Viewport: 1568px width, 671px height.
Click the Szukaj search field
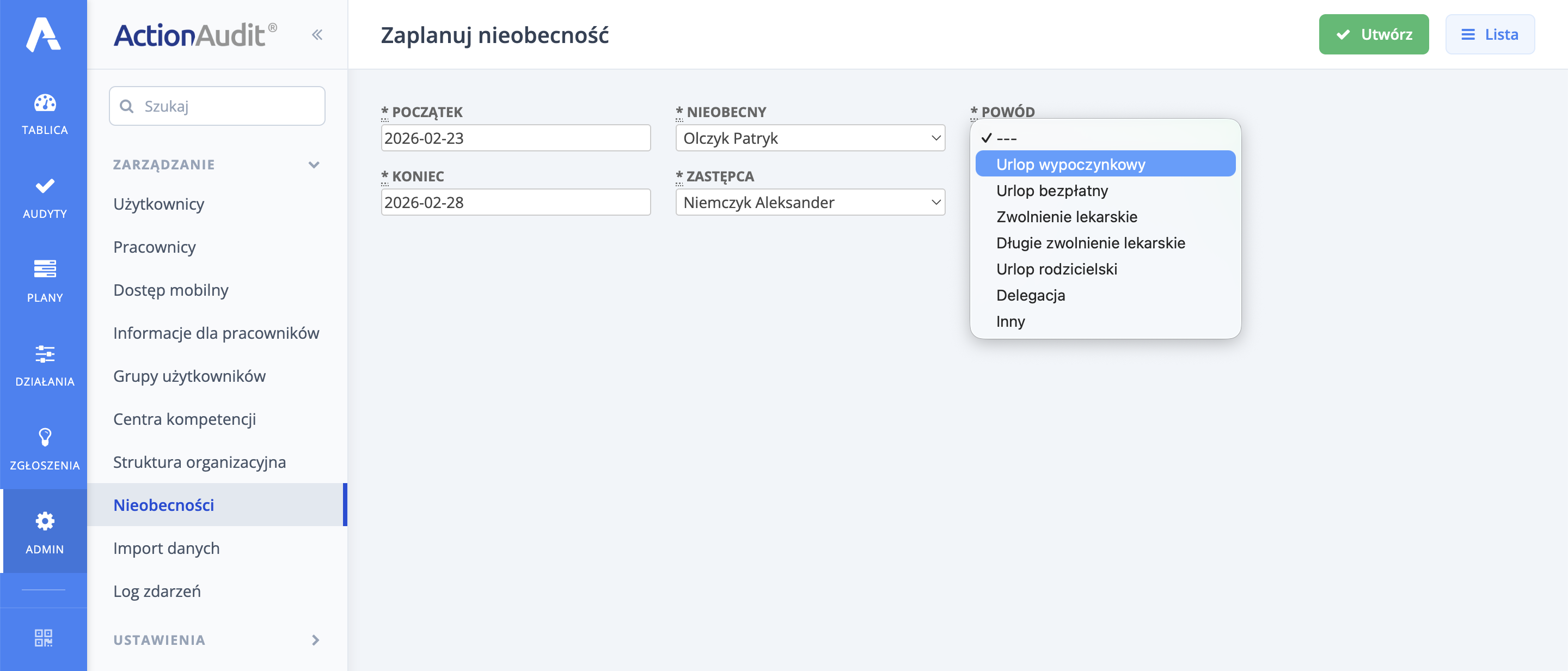(x=217, y=105)
